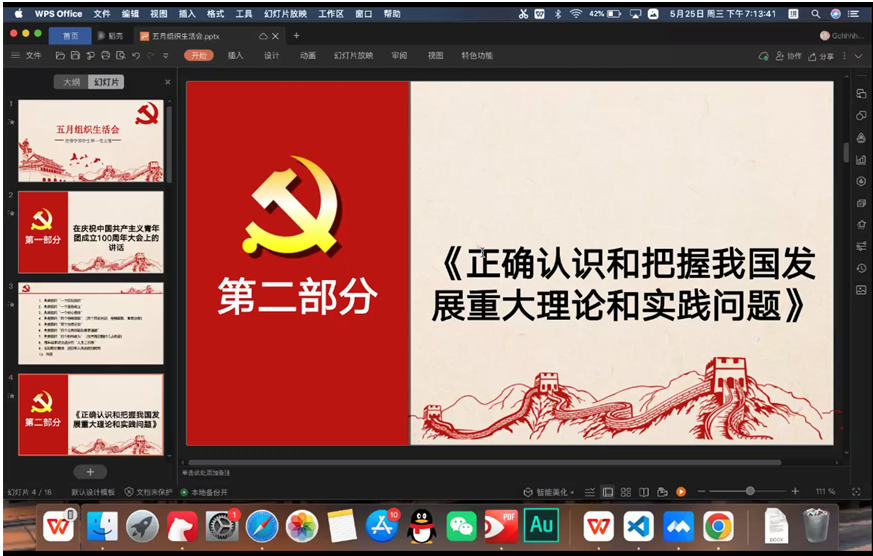The image size is (873, 556).
Task: Switch to the 插入 ribbon tab
Action: [236, 56]
